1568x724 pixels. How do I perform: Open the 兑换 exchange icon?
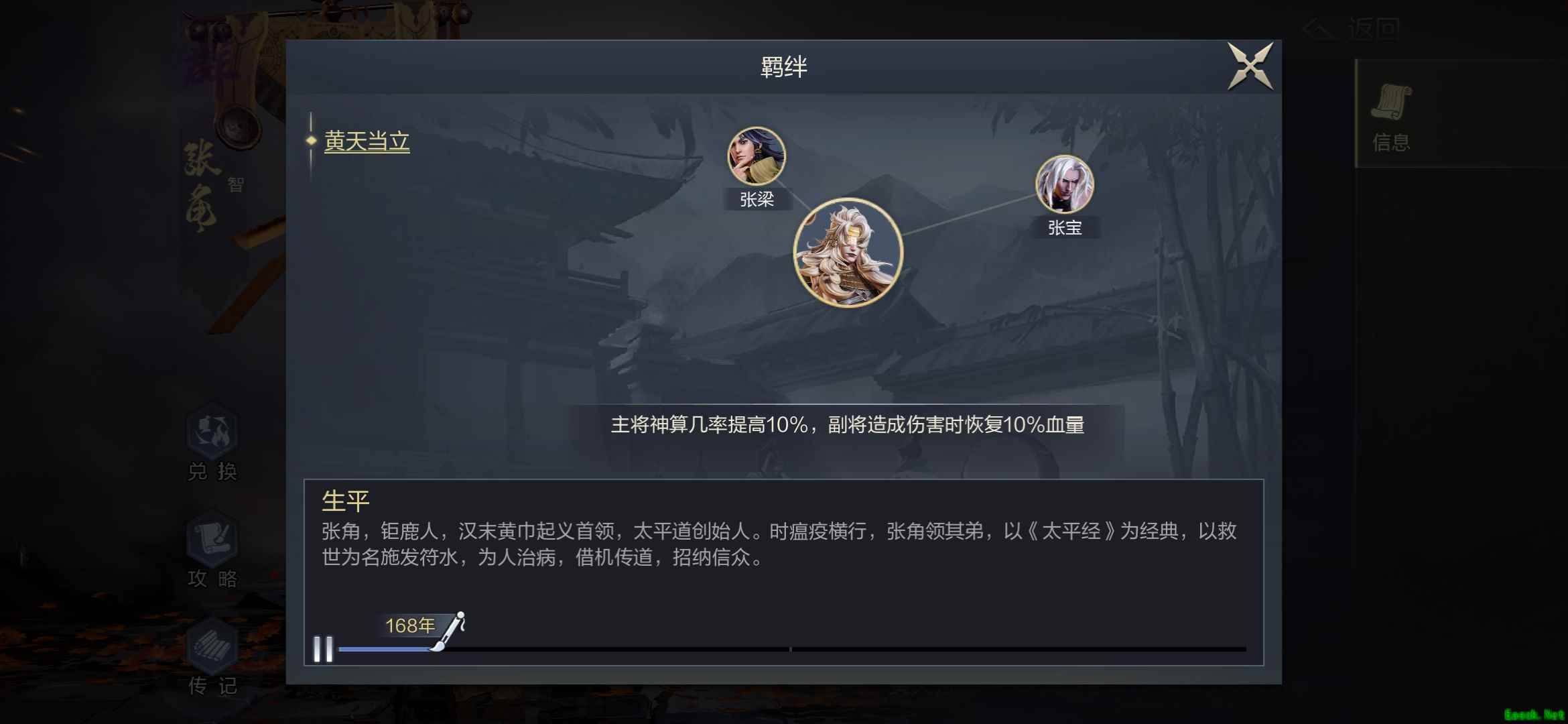(x=212, y=442)
